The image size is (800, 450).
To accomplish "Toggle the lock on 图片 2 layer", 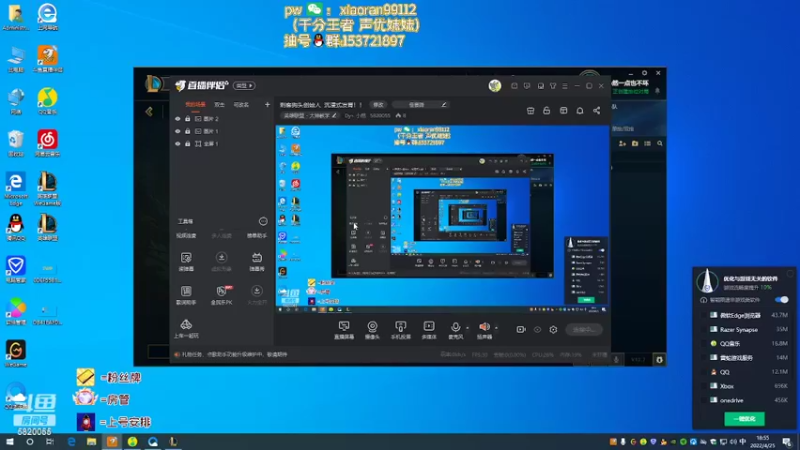I will coord(187,119).
